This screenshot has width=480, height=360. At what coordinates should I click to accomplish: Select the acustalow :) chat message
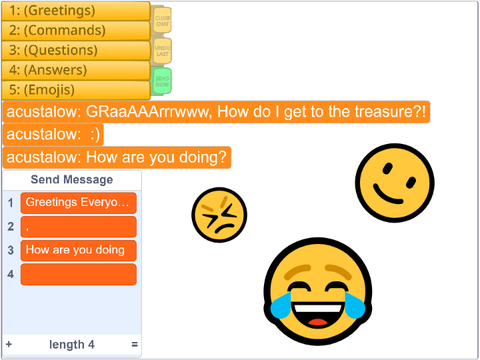click(53, 135)
